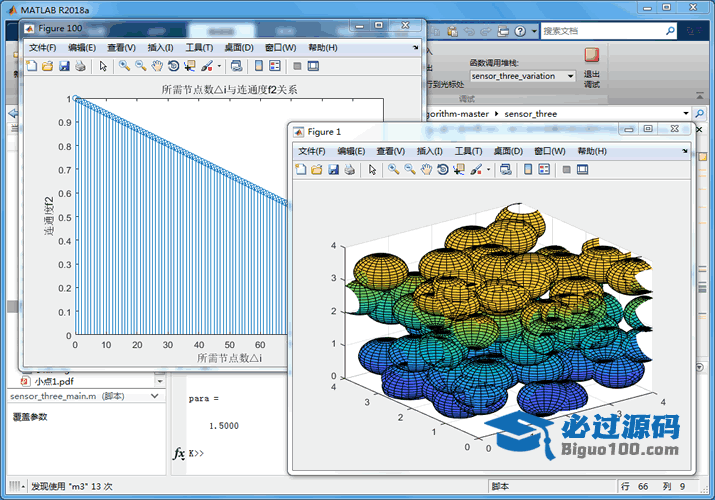Activate Rotate 3D tool in Figure 1 toolbar
Screen dimensions: 715x500
[443, 170]
